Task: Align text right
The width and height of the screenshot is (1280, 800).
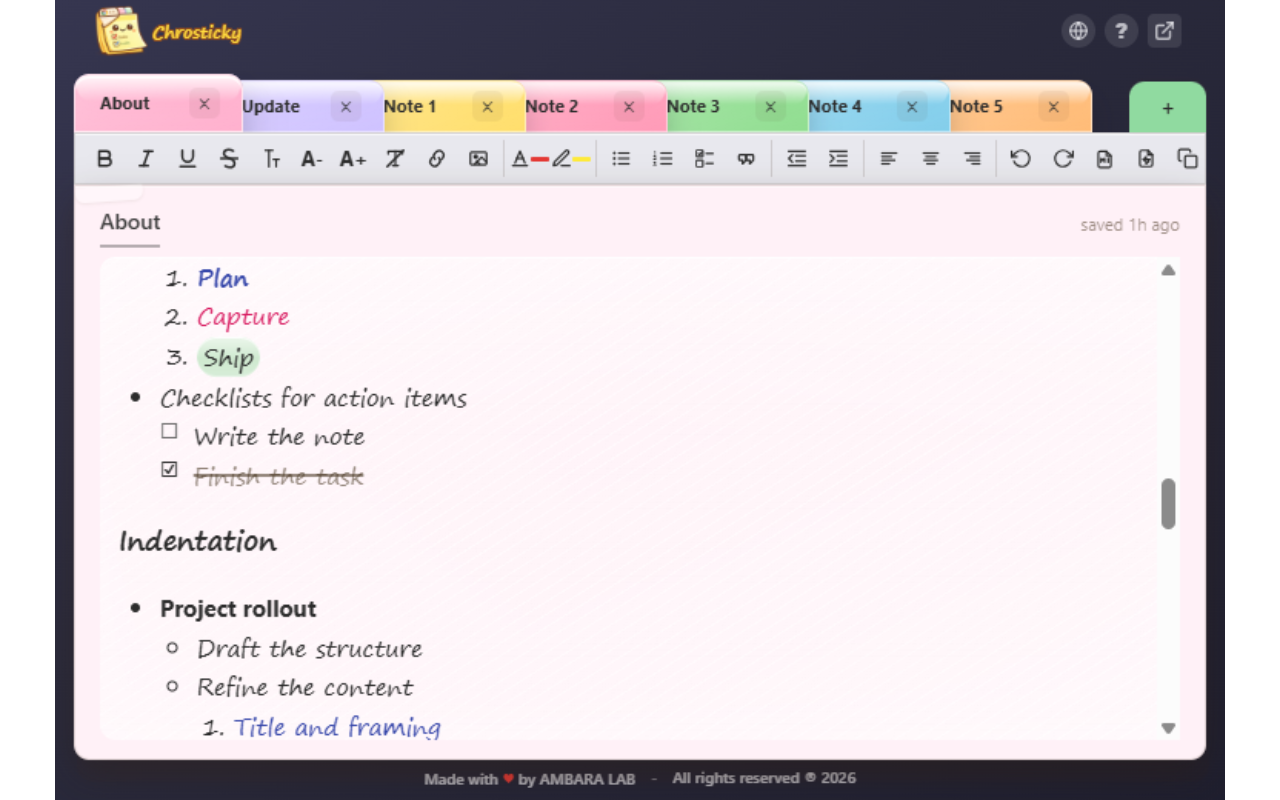Action: point(972,159)
